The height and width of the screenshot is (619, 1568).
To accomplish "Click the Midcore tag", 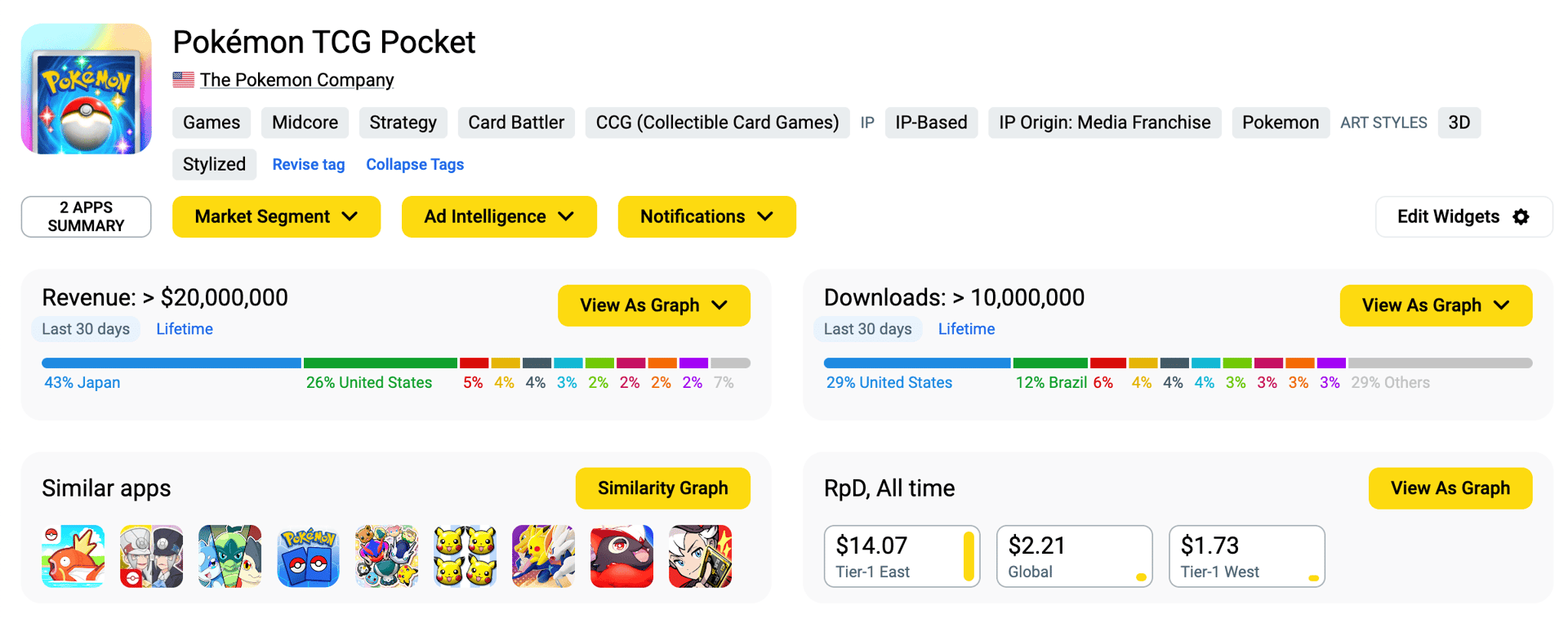I will coord(305,122).
